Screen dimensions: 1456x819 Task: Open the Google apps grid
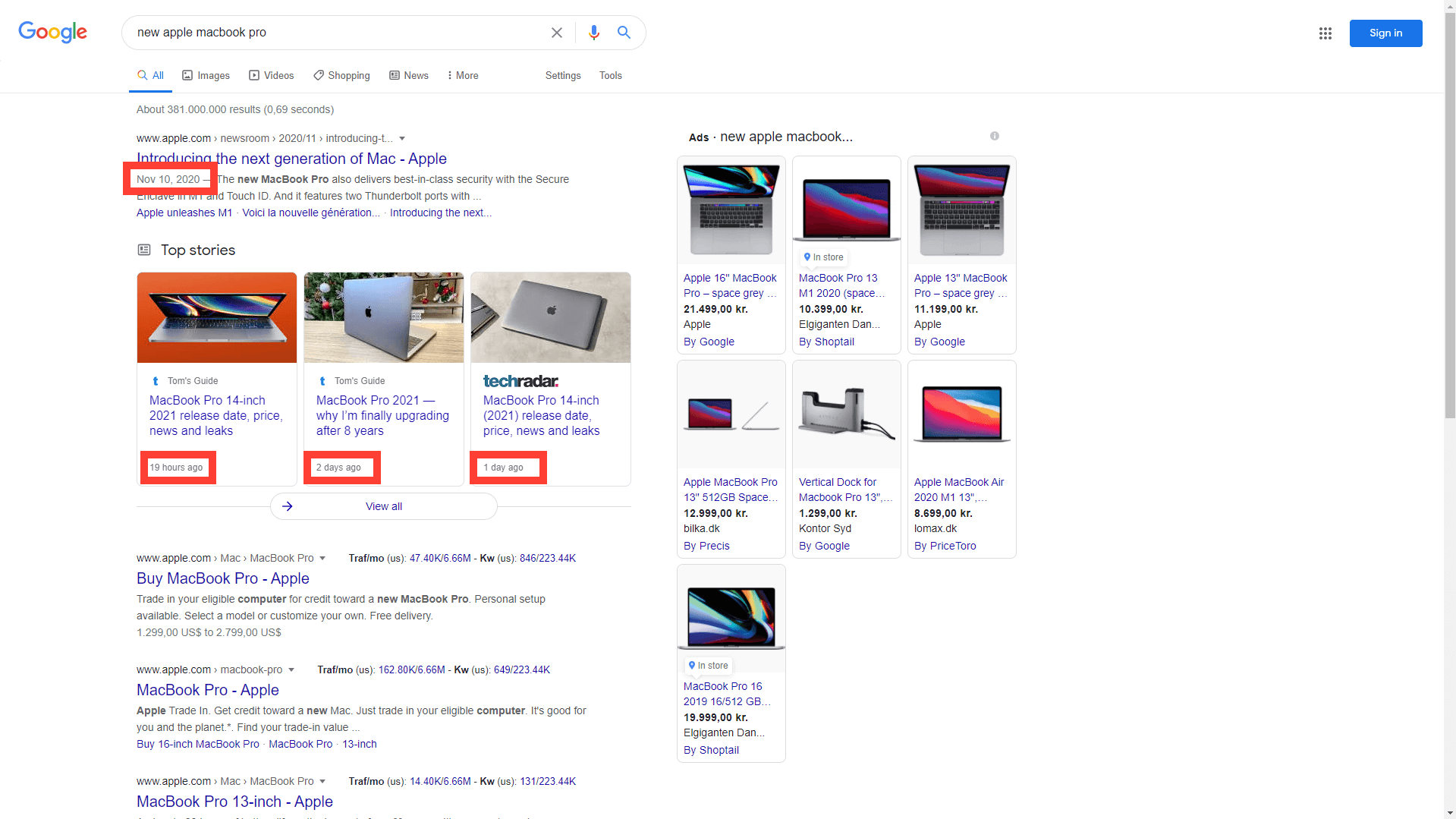coord(1325,33)
